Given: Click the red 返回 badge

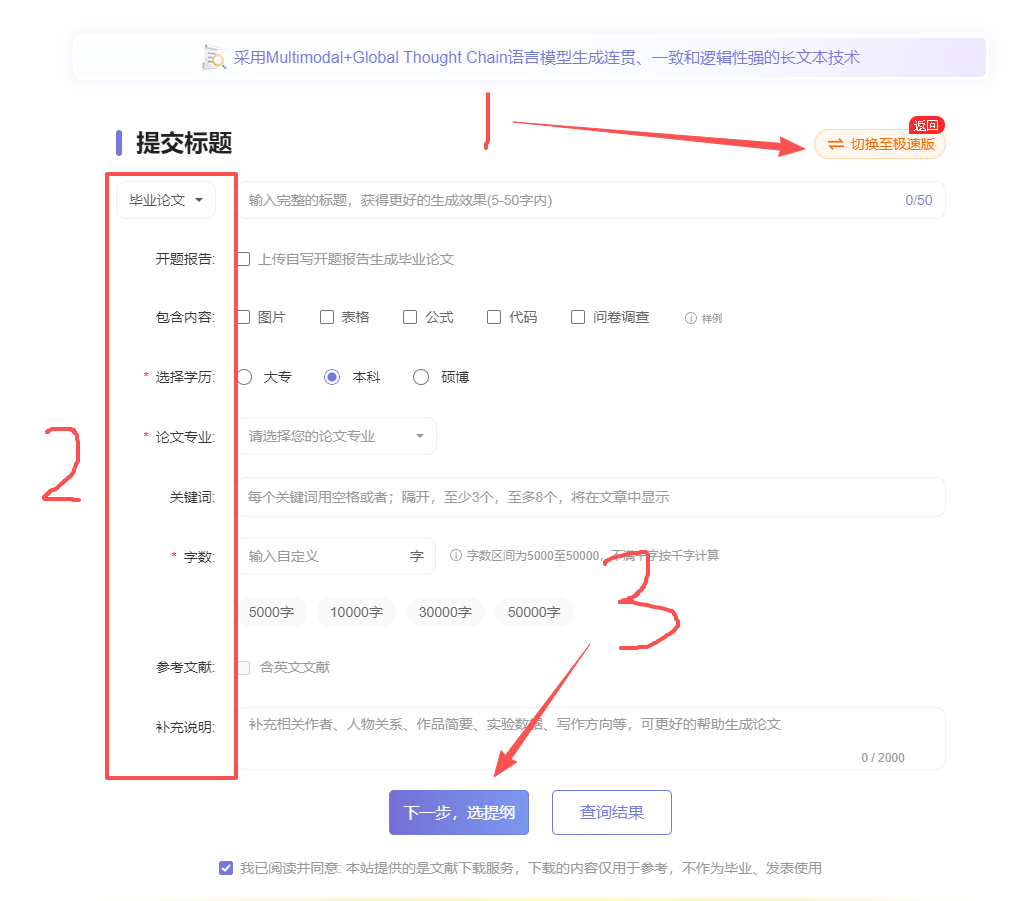Looking at the screenshot, I should click(928, 125).
